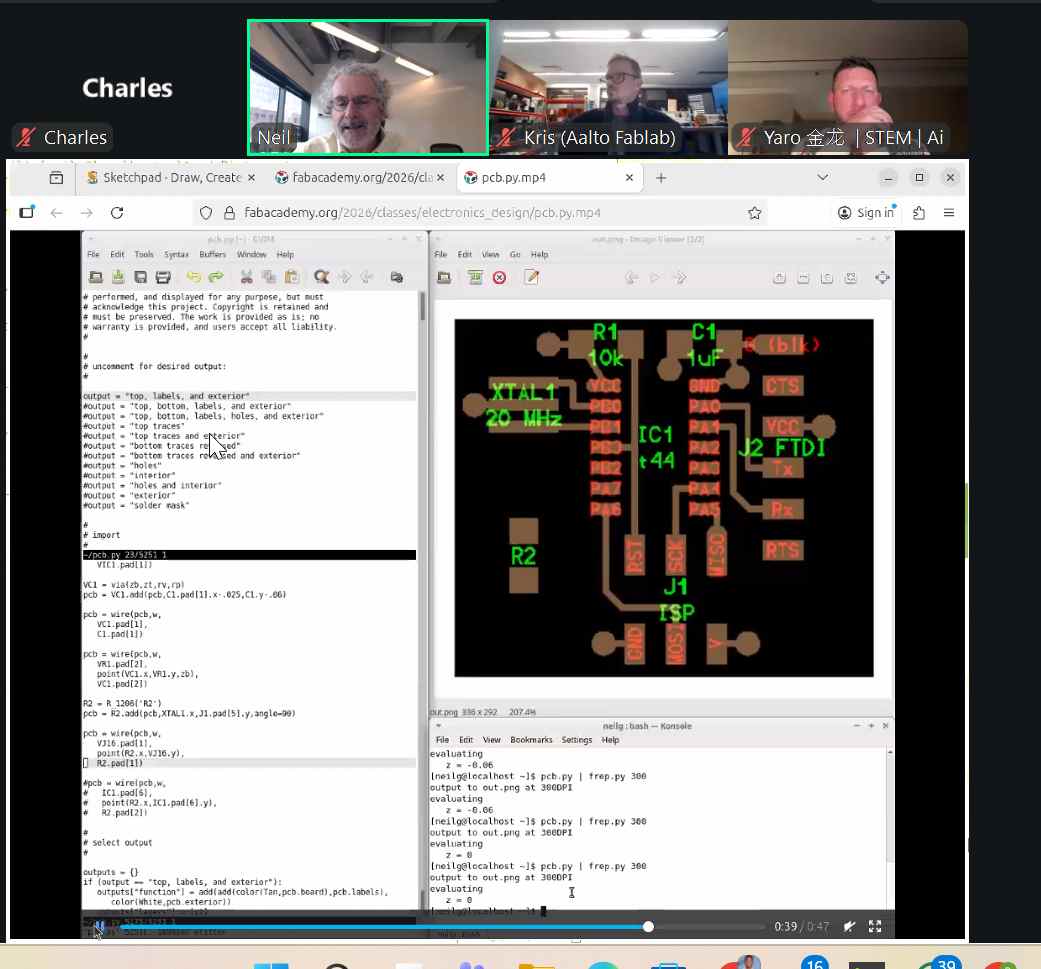
Task: Click the gvim paste clipboard icon
Action: 291,277
